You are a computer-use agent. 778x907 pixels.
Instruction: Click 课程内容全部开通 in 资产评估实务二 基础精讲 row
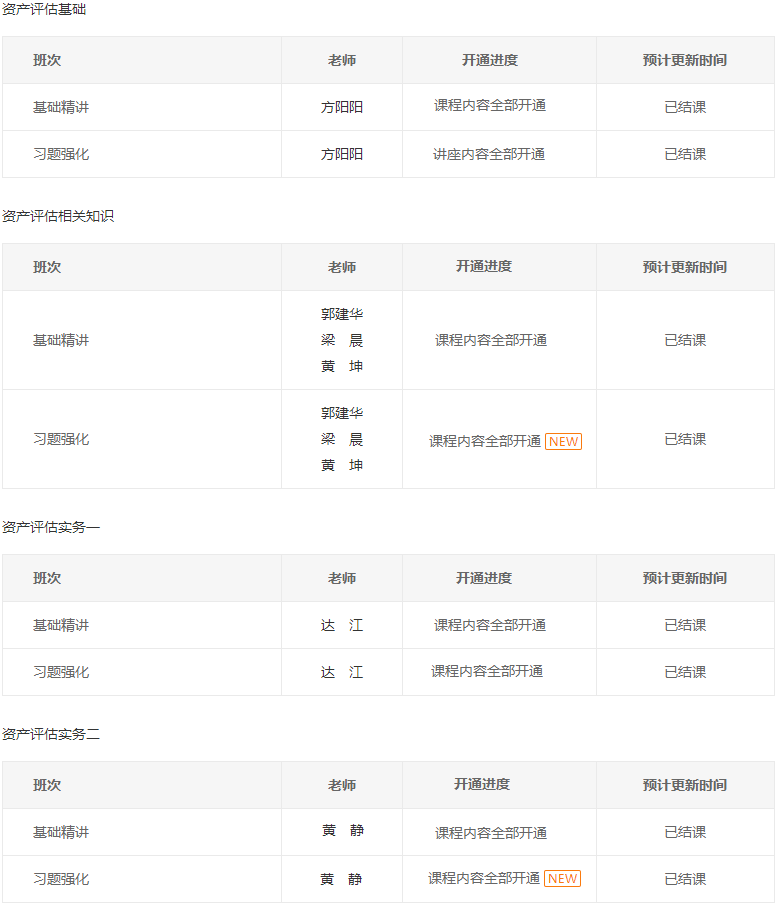(491, 833)
